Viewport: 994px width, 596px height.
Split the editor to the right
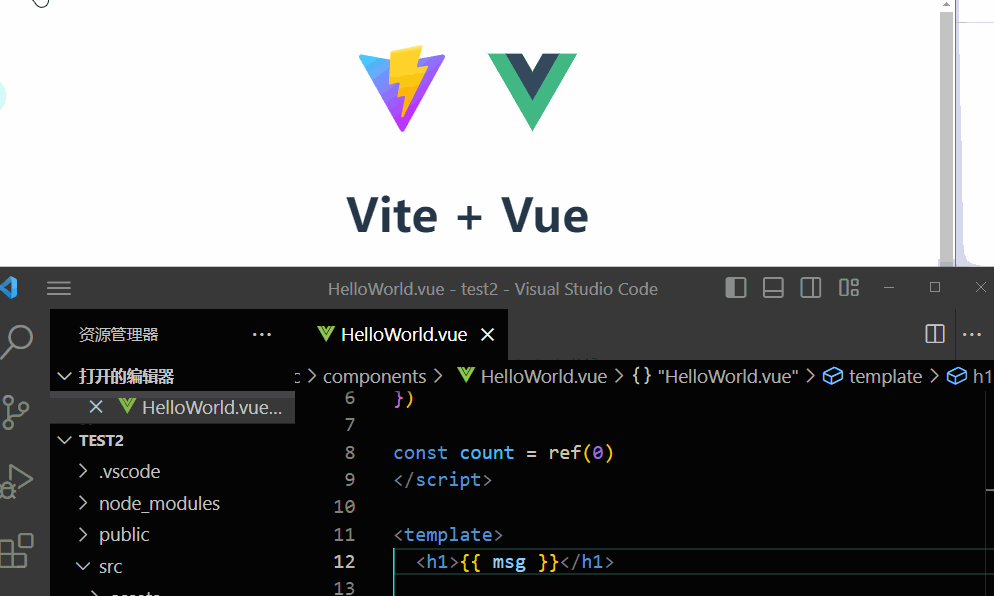(x=935, y=334)
